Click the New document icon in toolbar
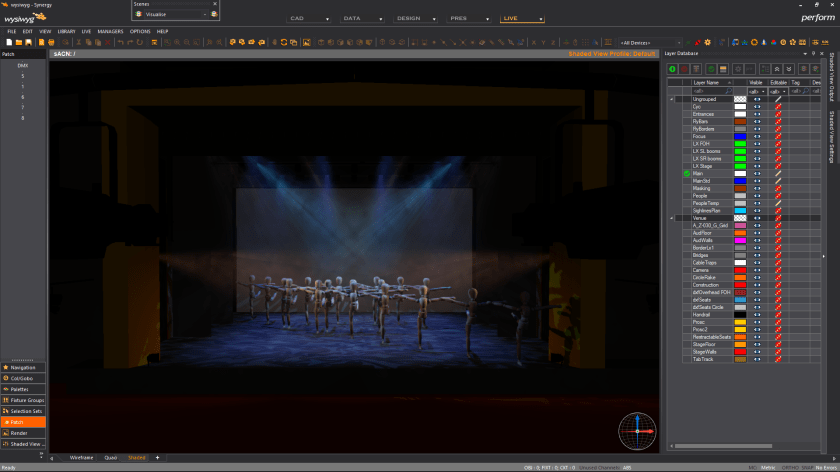 9,42
